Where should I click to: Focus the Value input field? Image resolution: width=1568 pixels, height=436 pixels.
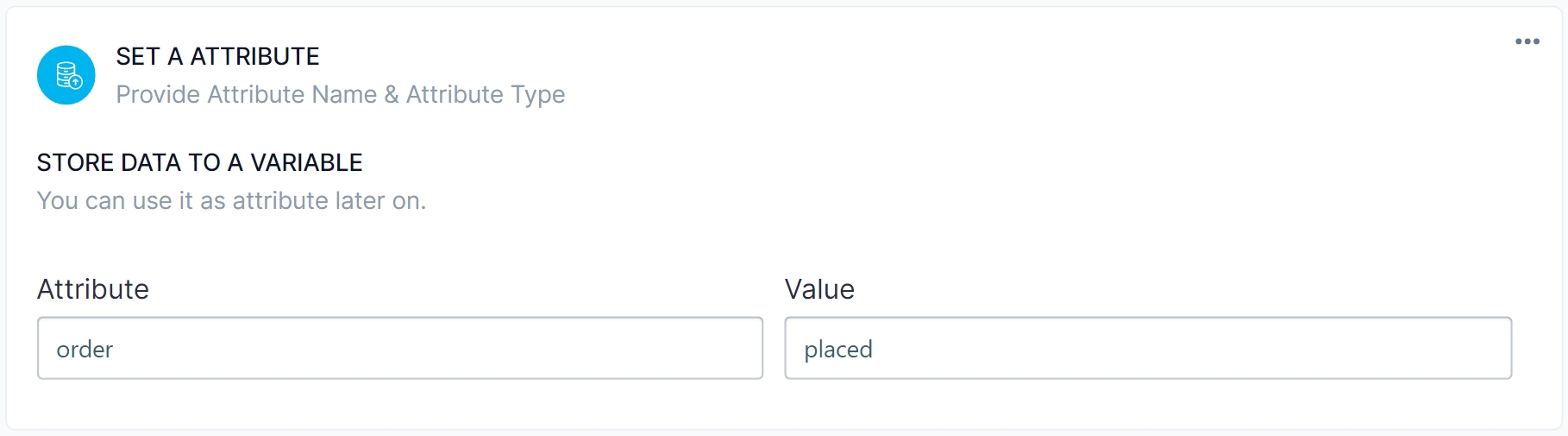point(1147,348)
